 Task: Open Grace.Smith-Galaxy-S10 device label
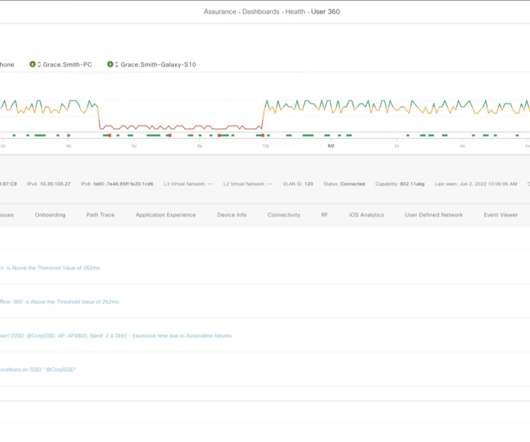coord(158,65)
